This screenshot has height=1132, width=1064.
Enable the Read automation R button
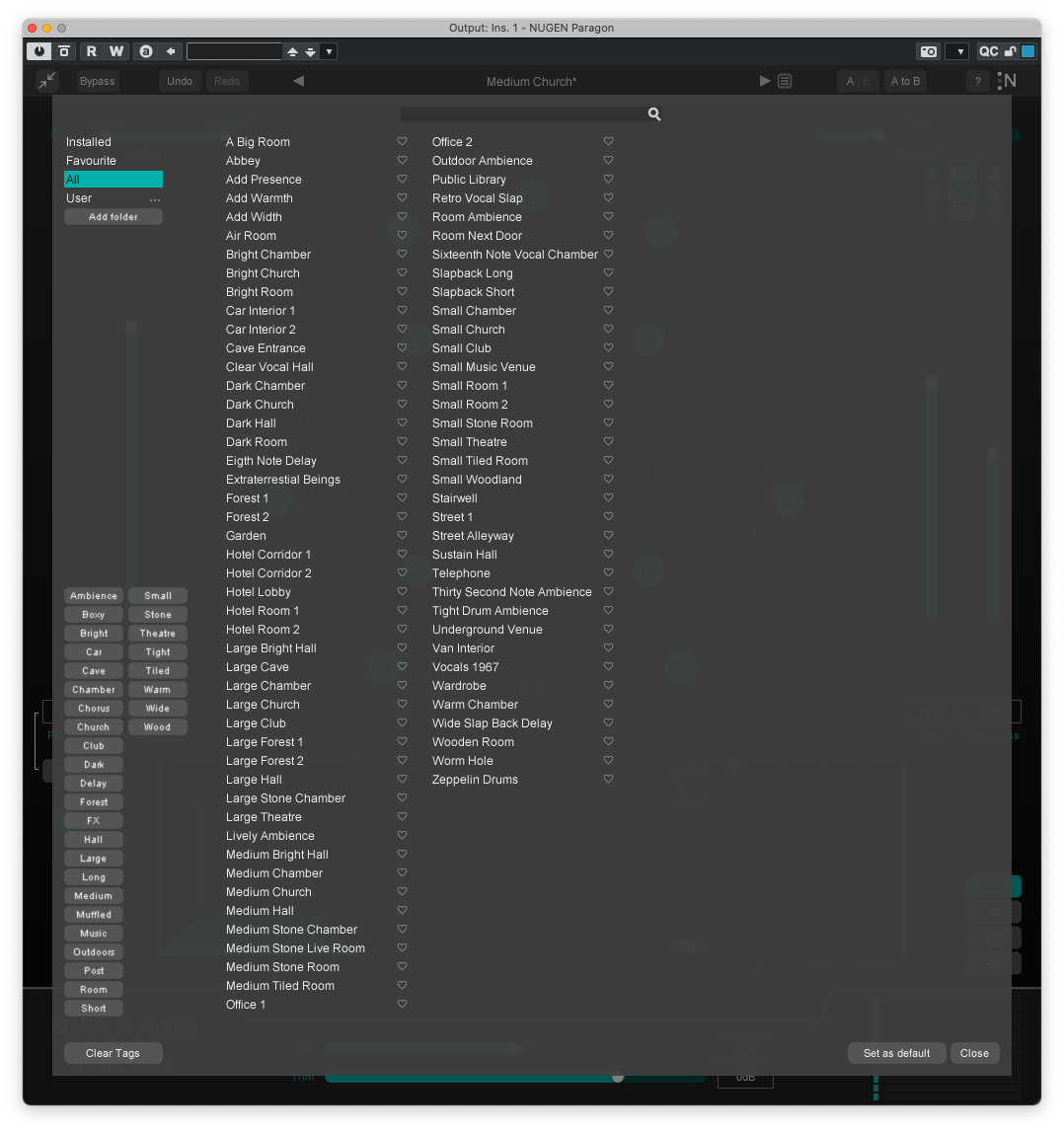pyautogui.click(x=92, y=51)
